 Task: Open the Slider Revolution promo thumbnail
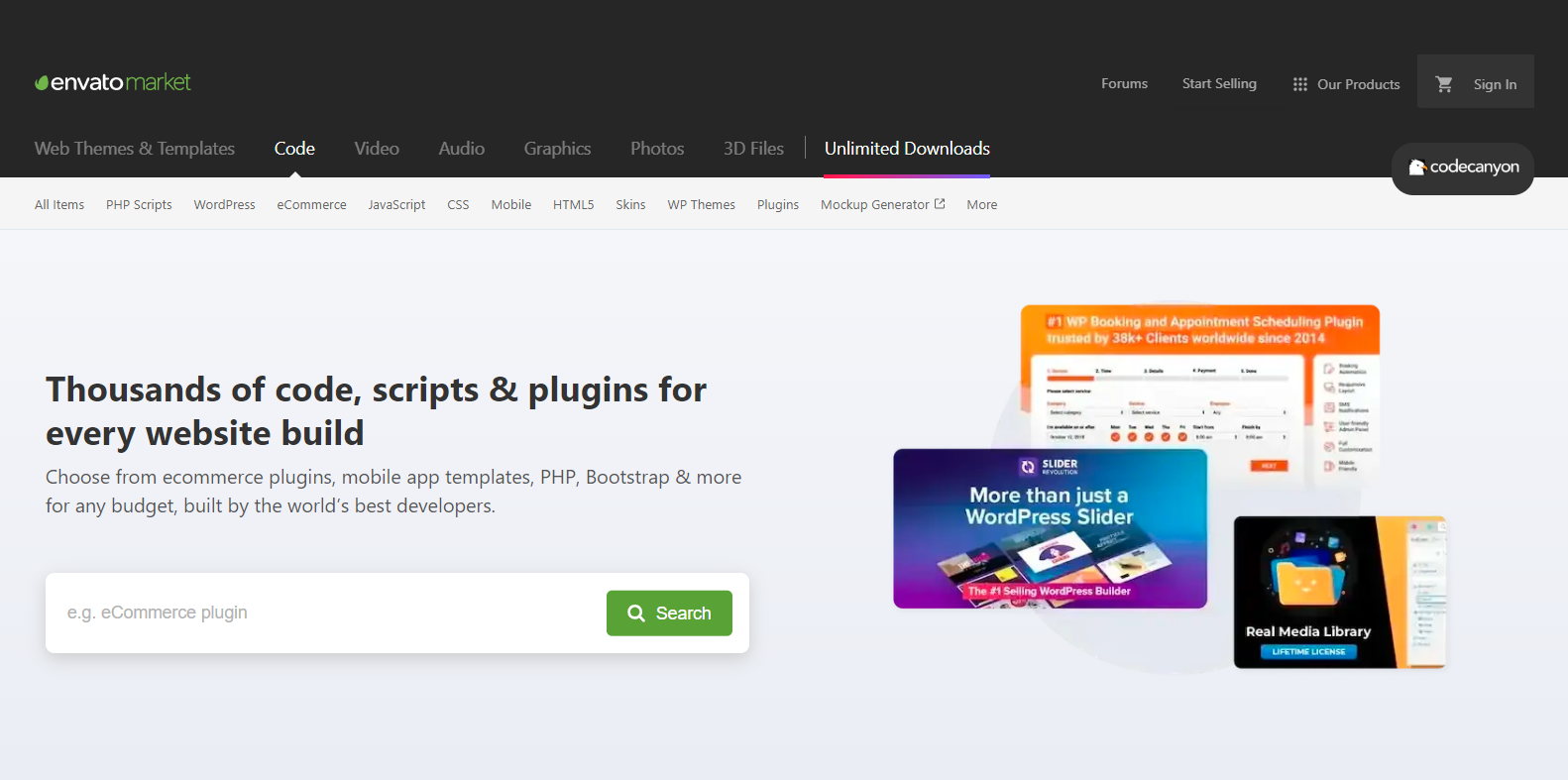pos(1050,528)
